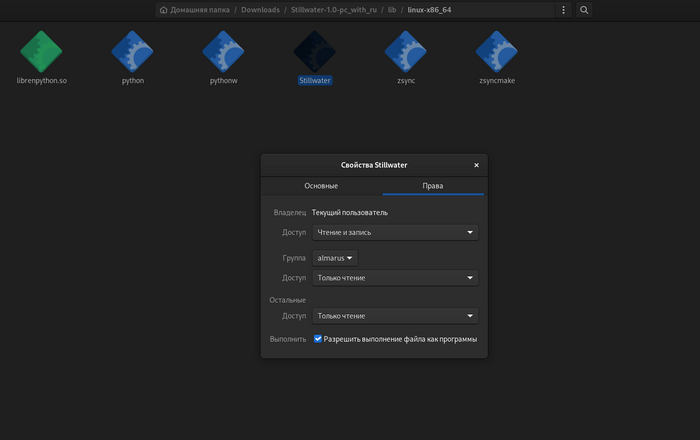Click the Stillwater file icon

[315, 50]
